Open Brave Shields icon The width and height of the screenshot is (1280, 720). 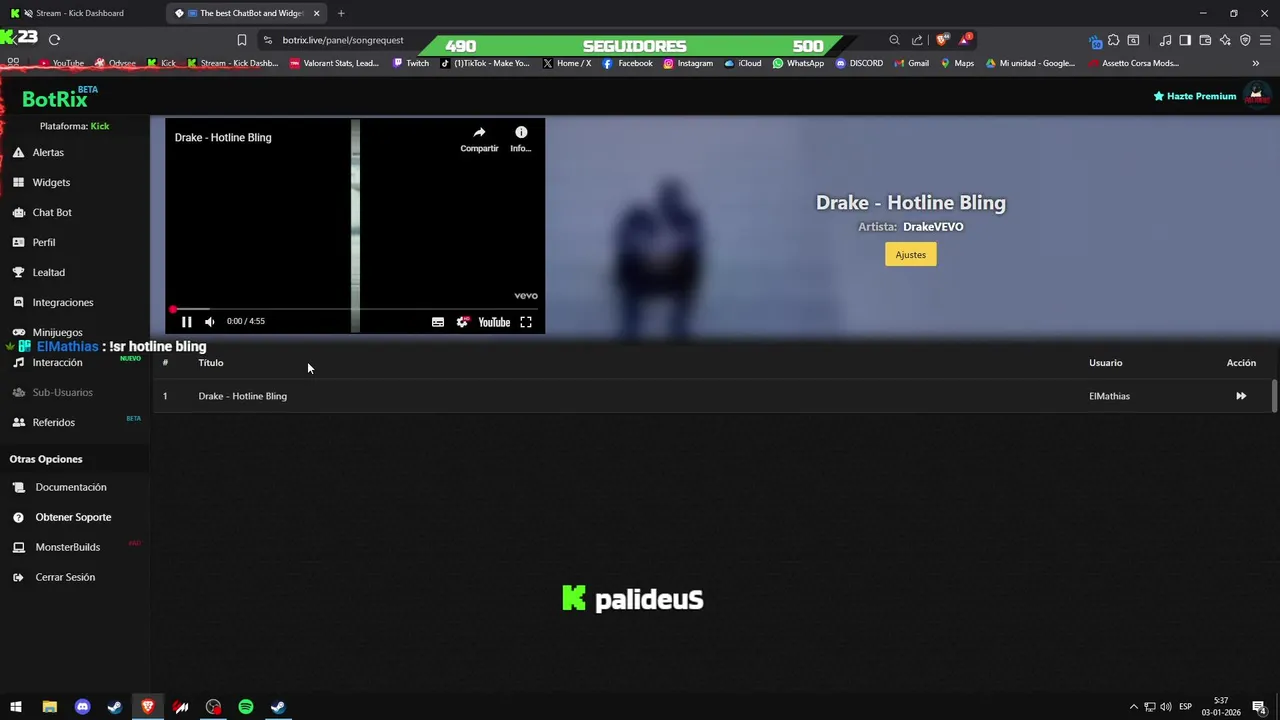point(942,40)
